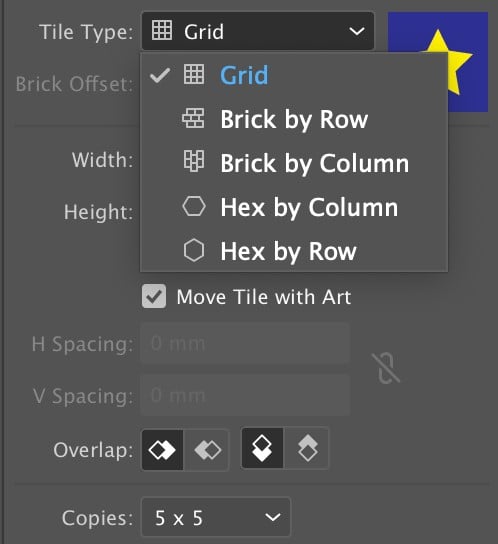Choose Brick by Row from list
498x544 pixels.
coord(294,119)
